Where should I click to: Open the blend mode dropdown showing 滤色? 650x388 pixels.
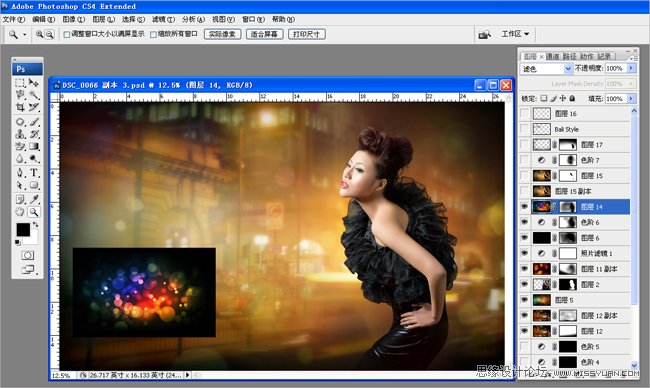pyautogui.click(x=546, y=68)
